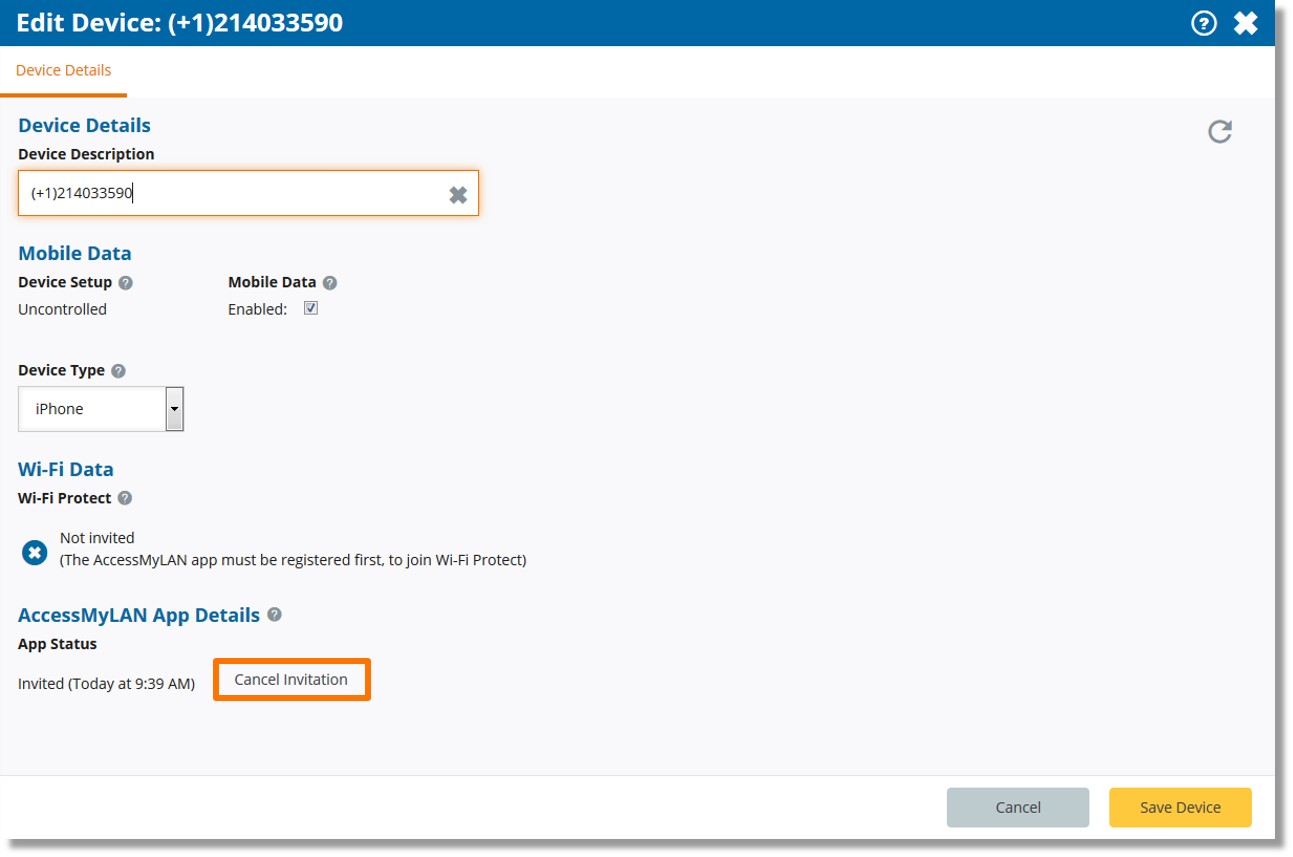Click the Save Device button
1293x857 pixels.
coord(1180,807)
